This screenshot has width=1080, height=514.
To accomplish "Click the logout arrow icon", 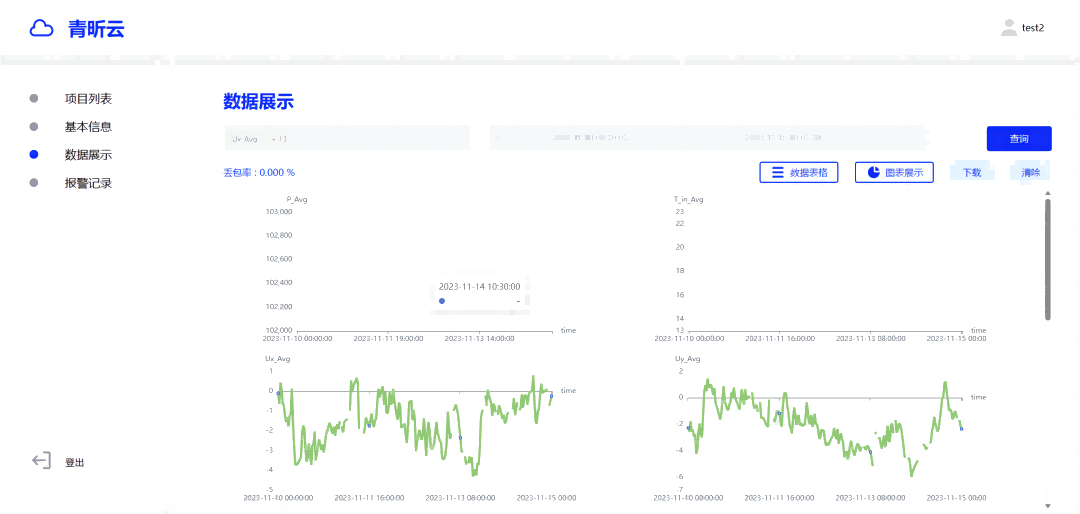I will click(41, 461).
